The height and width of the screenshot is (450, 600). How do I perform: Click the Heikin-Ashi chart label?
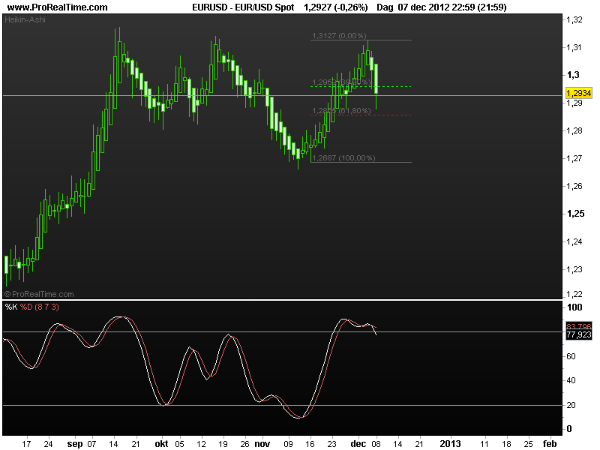24,19
